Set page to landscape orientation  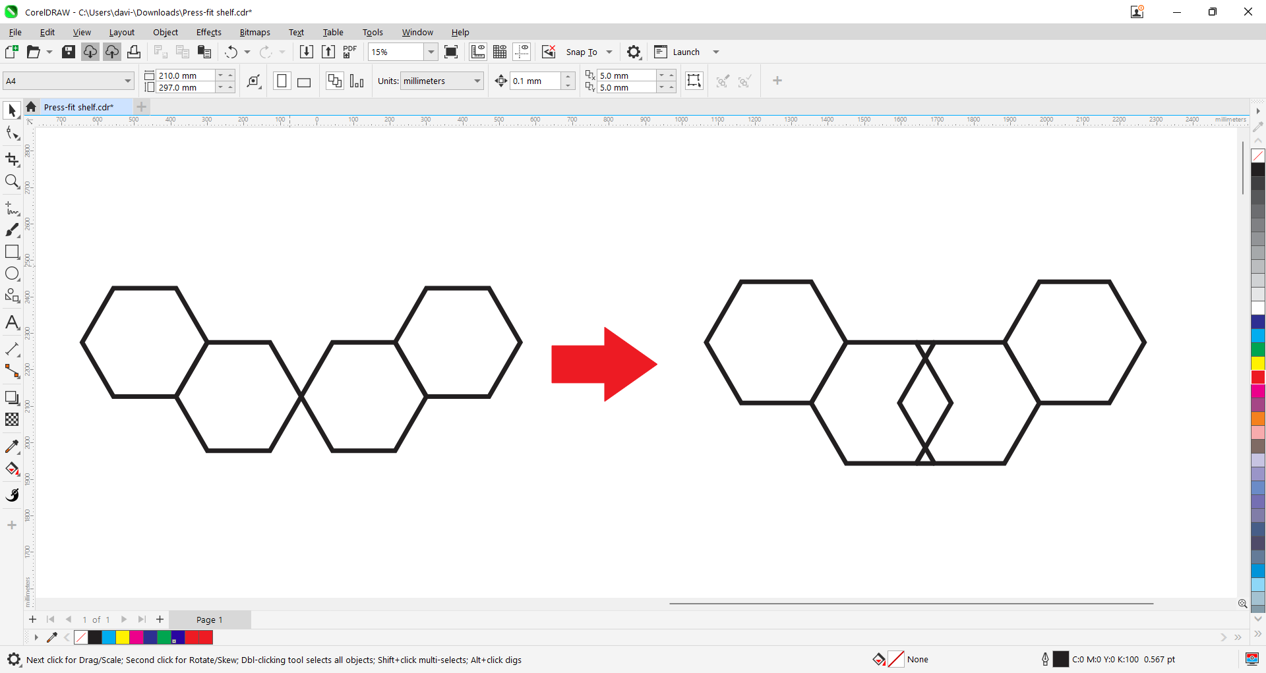(304, 81)
